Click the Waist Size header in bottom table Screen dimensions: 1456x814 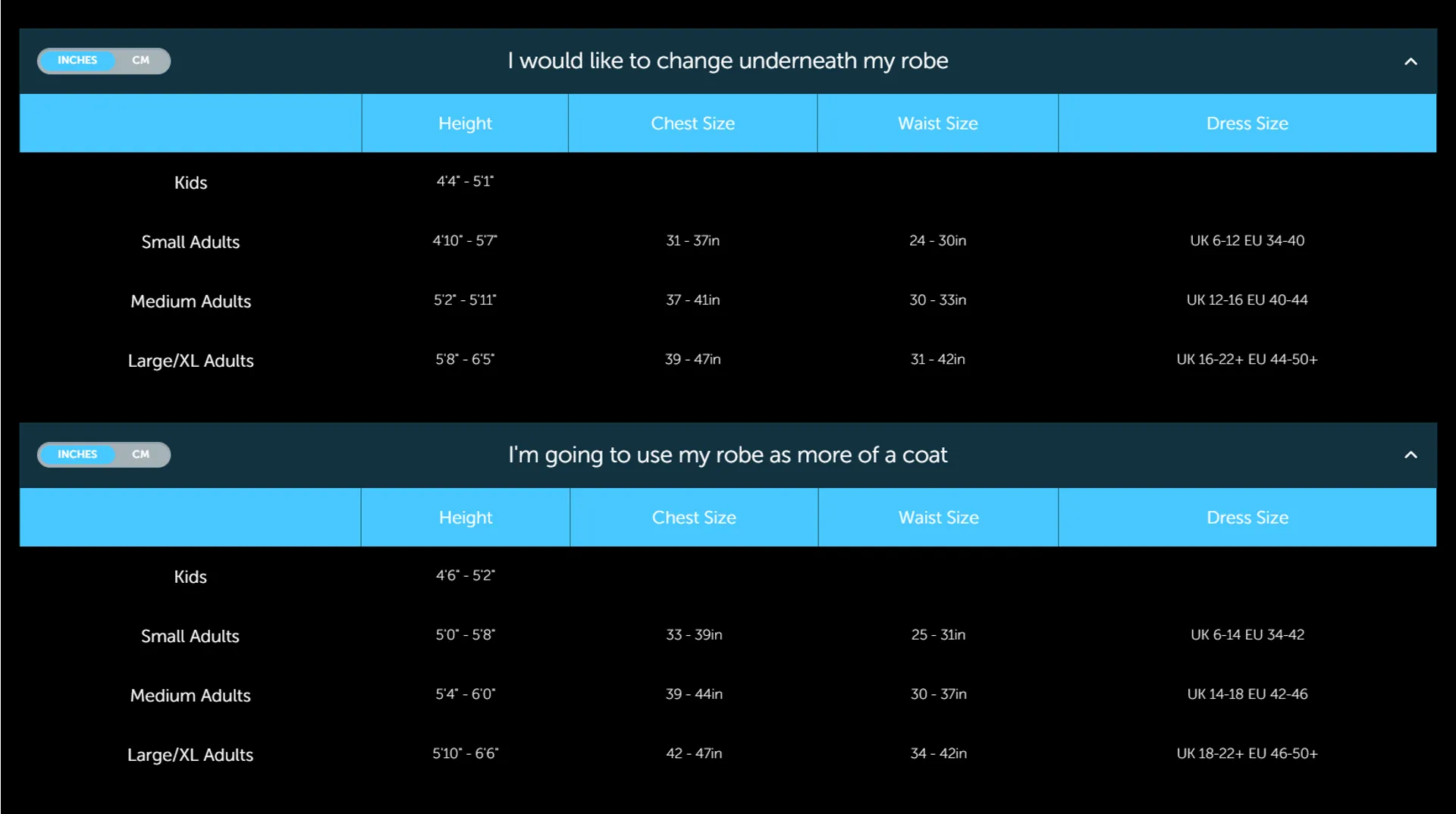coord(939,518)
